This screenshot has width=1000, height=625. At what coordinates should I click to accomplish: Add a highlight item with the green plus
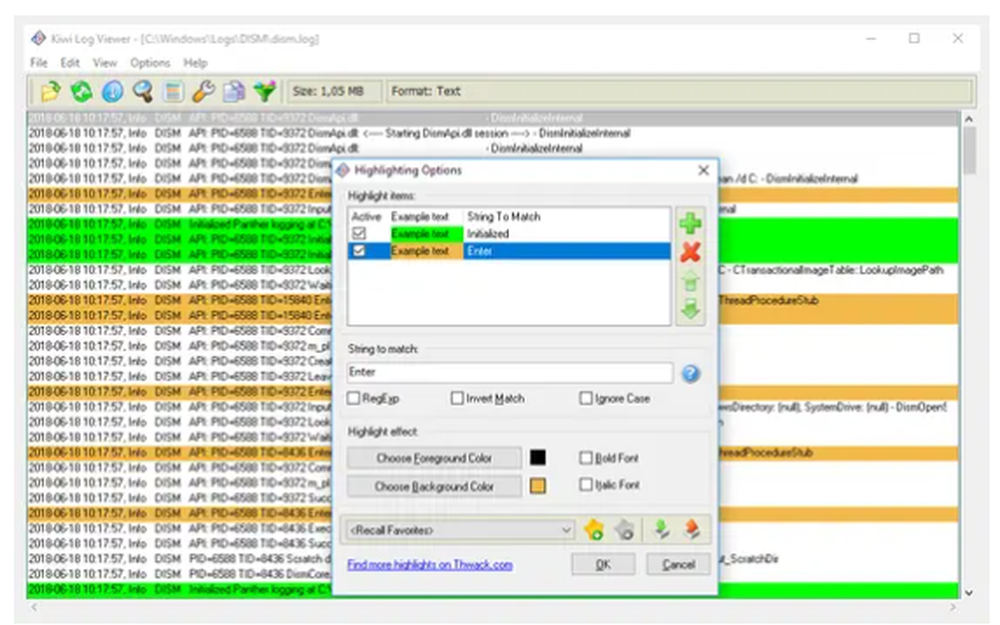click(690, 223)
